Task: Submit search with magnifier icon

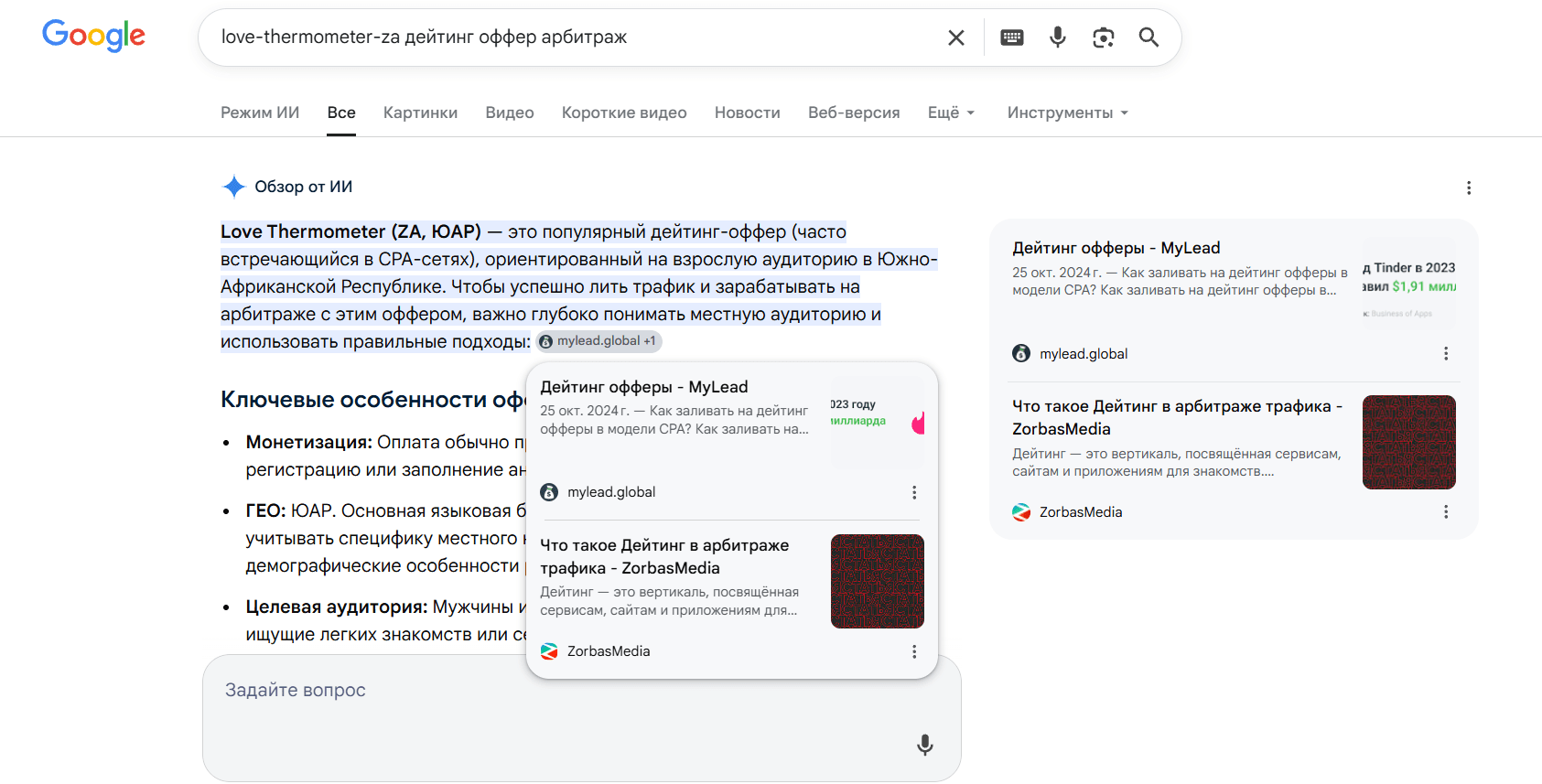Action: 1148,38
